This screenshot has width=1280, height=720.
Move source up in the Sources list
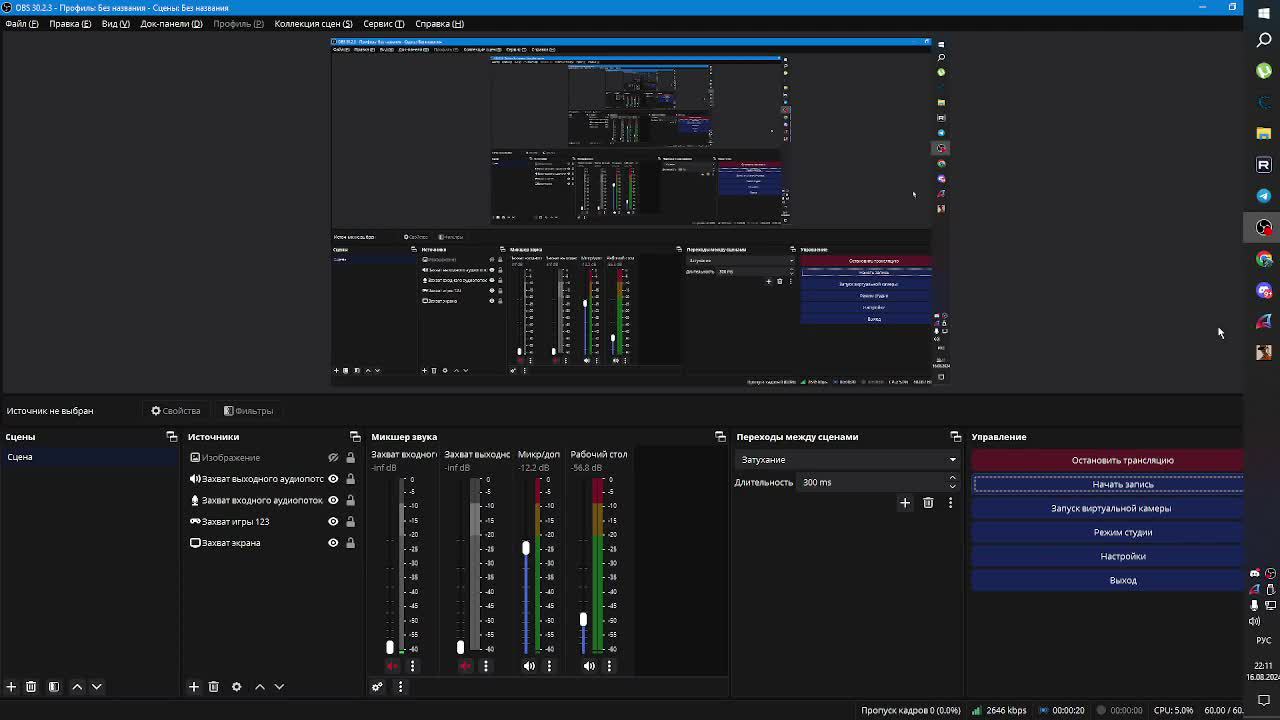[x=260, y=687]
